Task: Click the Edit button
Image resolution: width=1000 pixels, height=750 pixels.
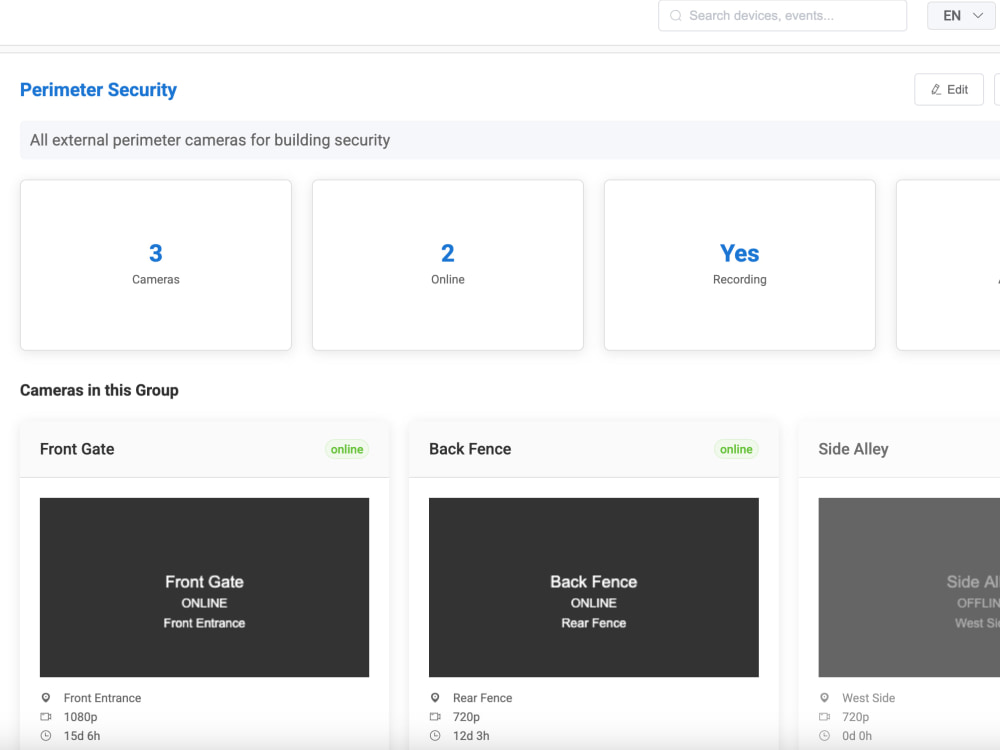Action: 948,89
